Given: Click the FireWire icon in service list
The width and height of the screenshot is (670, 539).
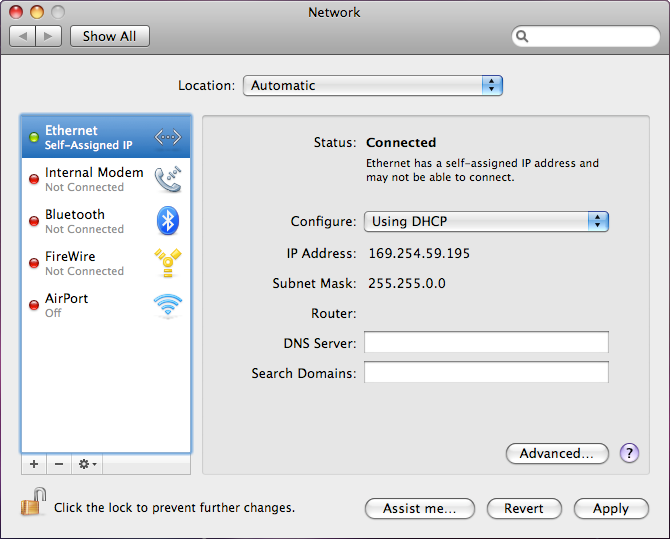Looking at the screenshot, I should 167,263.
